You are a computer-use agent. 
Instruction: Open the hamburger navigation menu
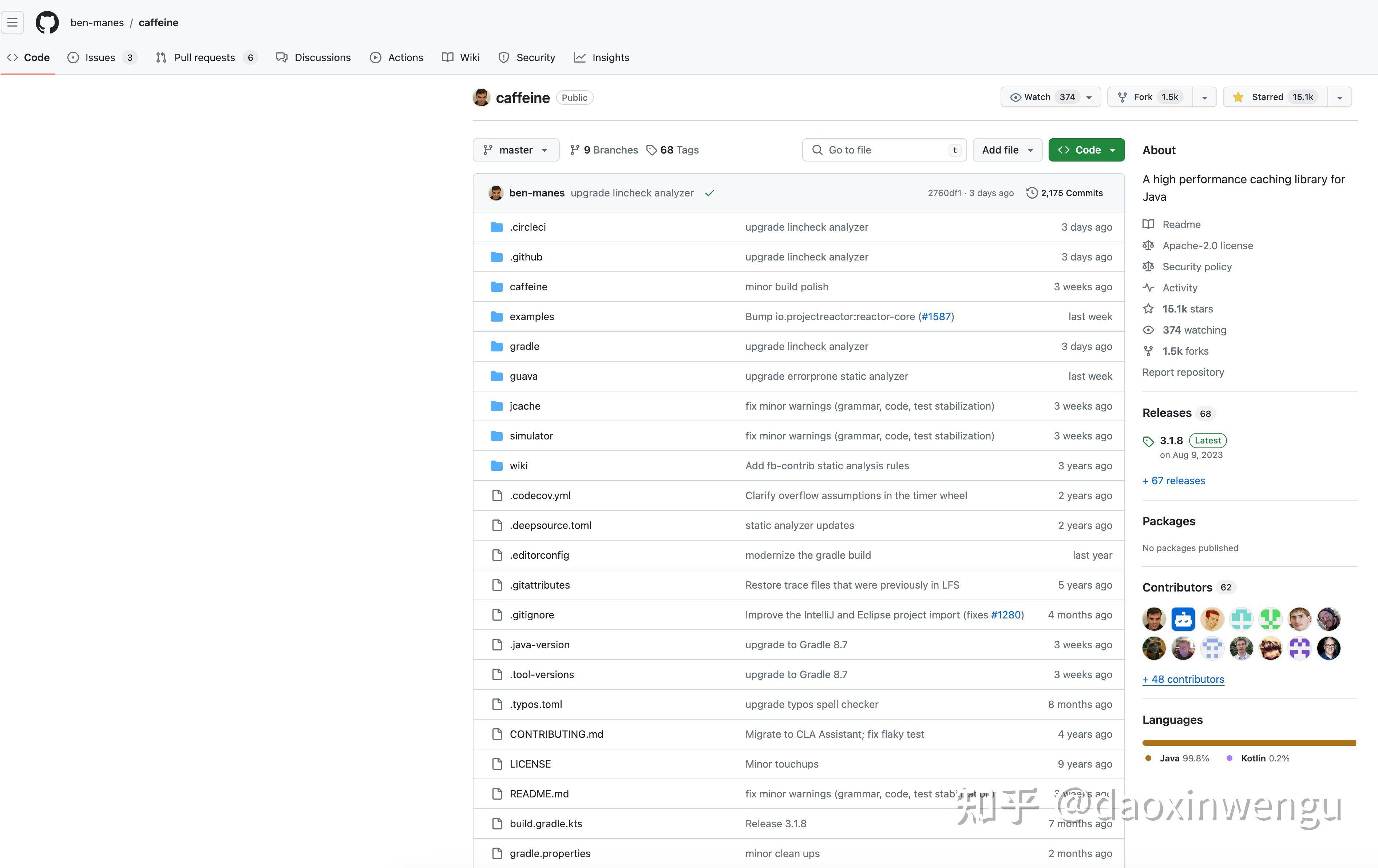13,23
